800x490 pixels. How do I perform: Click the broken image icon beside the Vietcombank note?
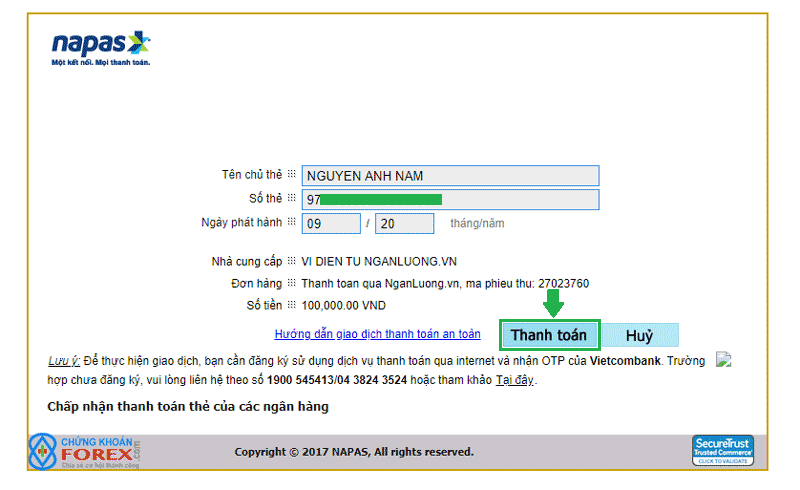tap(723, 359)
